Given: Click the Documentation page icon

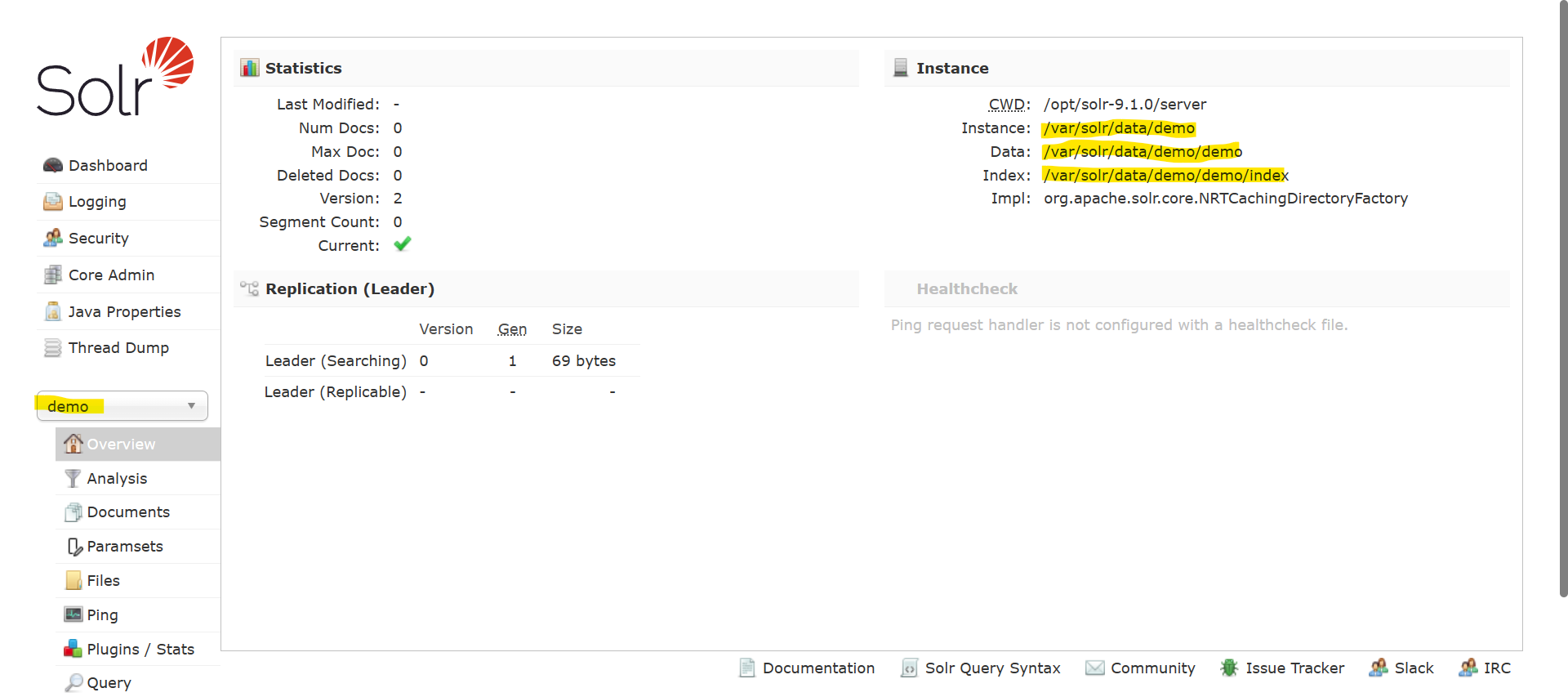Looking at the screenshot, I should click(747, 668).
